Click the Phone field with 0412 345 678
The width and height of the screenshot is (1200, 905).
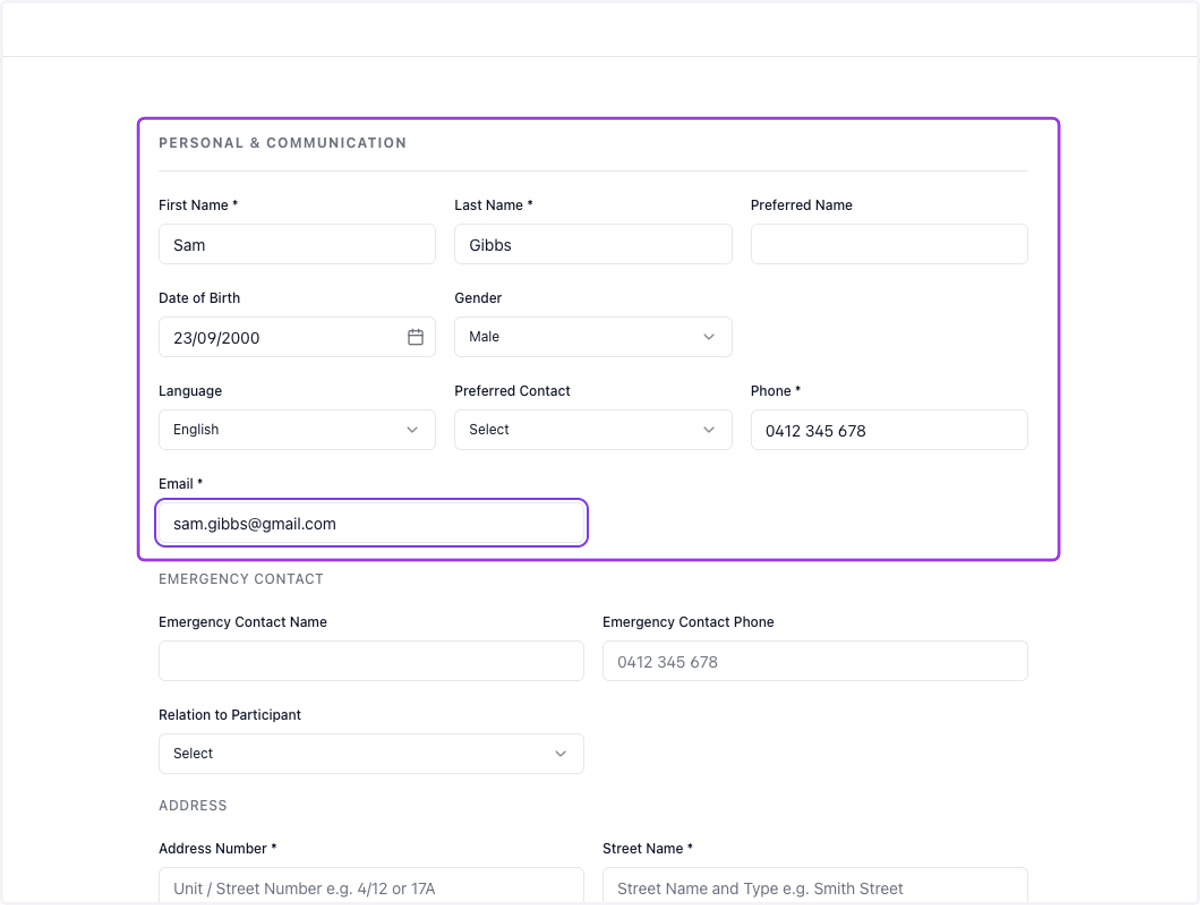tap(889, 430)
